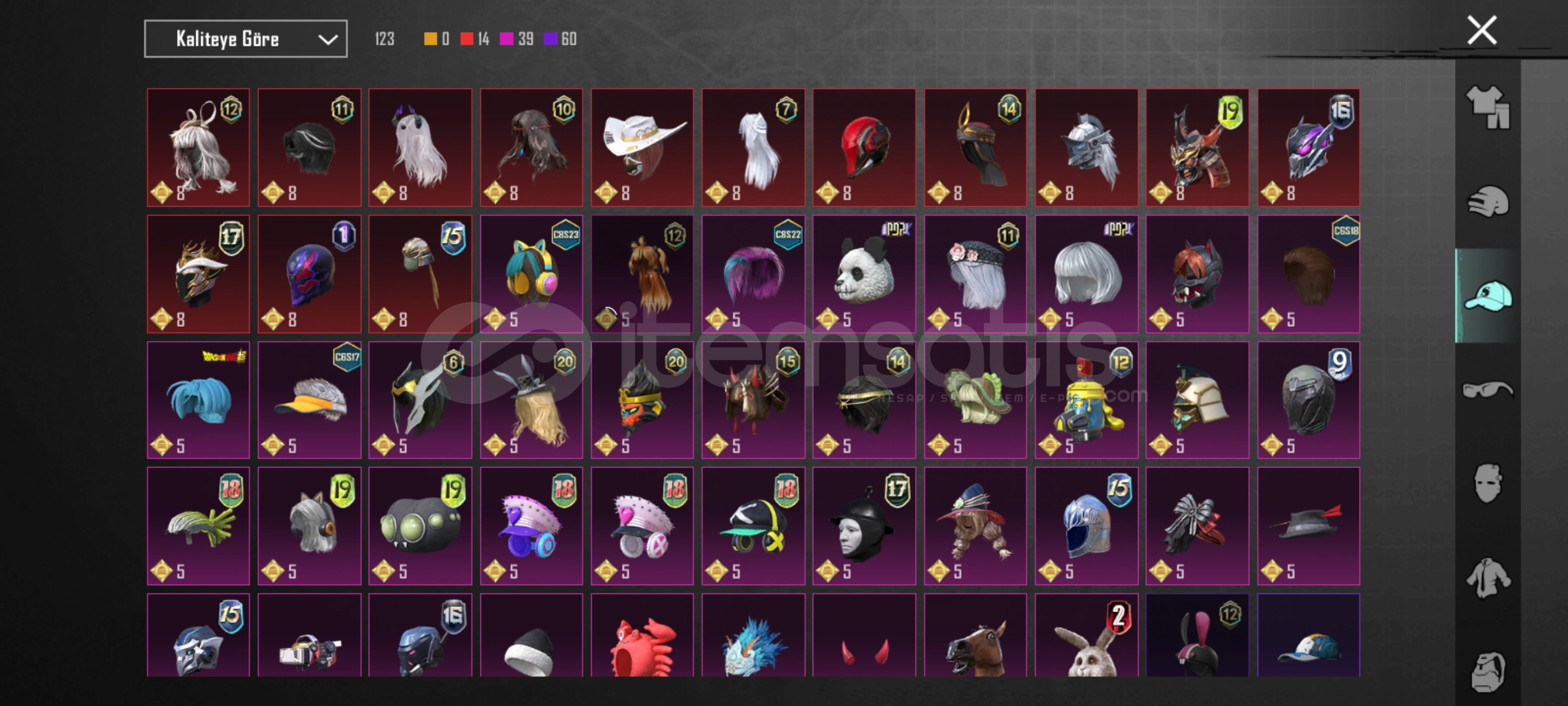Open the Kaliteye Göre sort dropdown
Viewport: 1568px width, 706px height.
pyautogui.click(x=246, y=39)
